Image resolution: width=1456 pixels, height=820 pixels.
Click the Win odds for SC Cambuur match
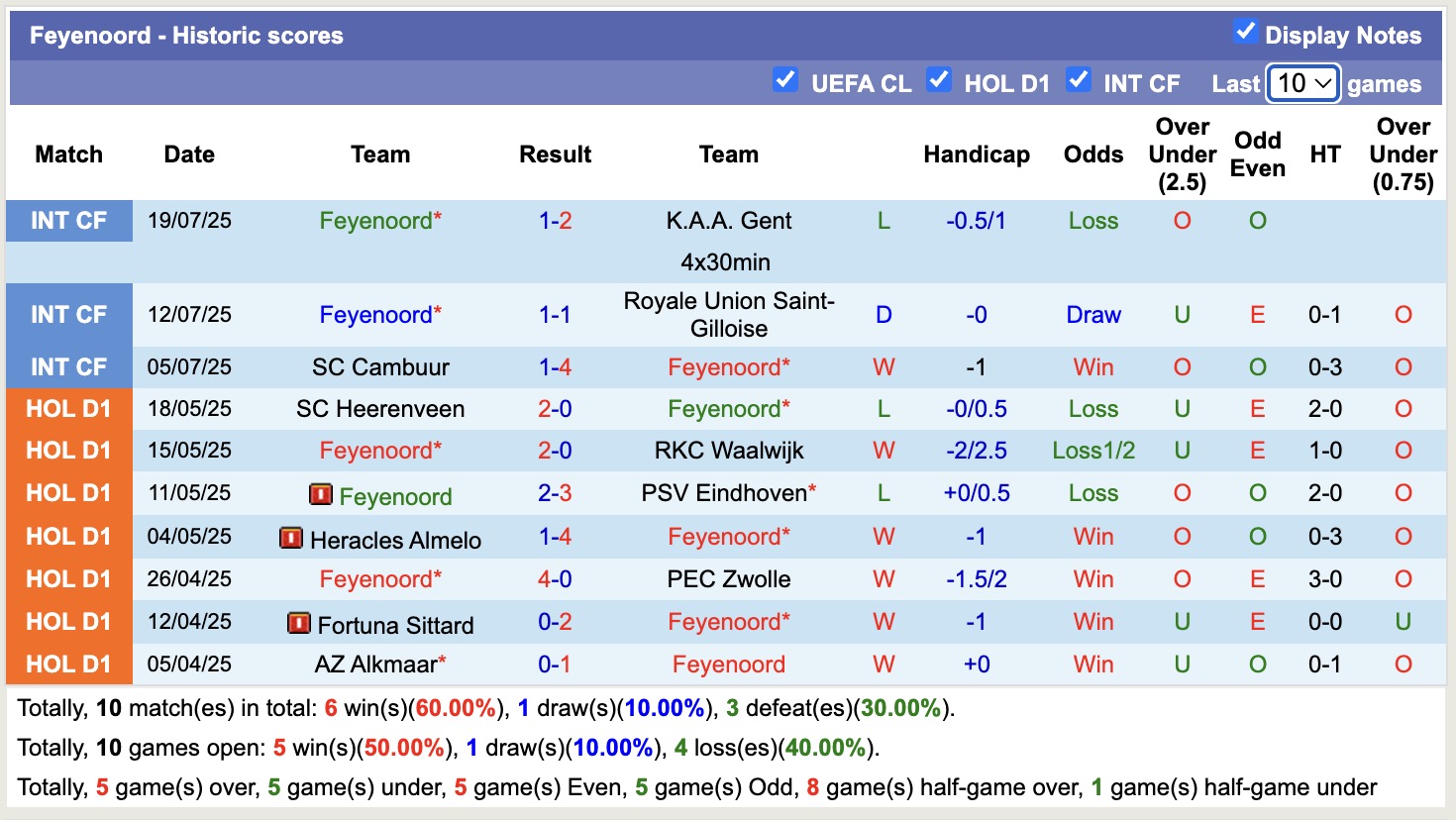click(x=1092, y=366)
